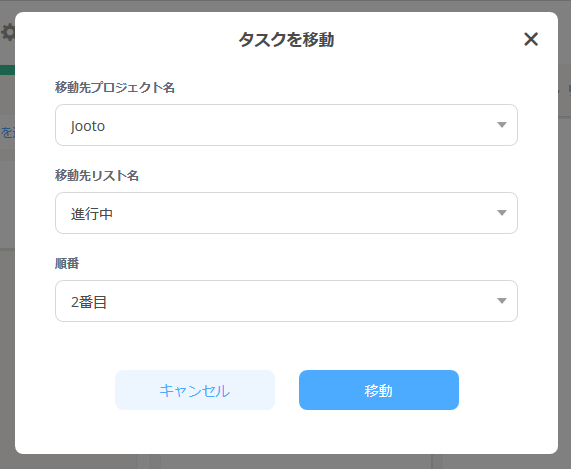The width and height of the screenshot is (571, 469).
Task: Open the 順番 combo box
Action: tap(286, 301)
